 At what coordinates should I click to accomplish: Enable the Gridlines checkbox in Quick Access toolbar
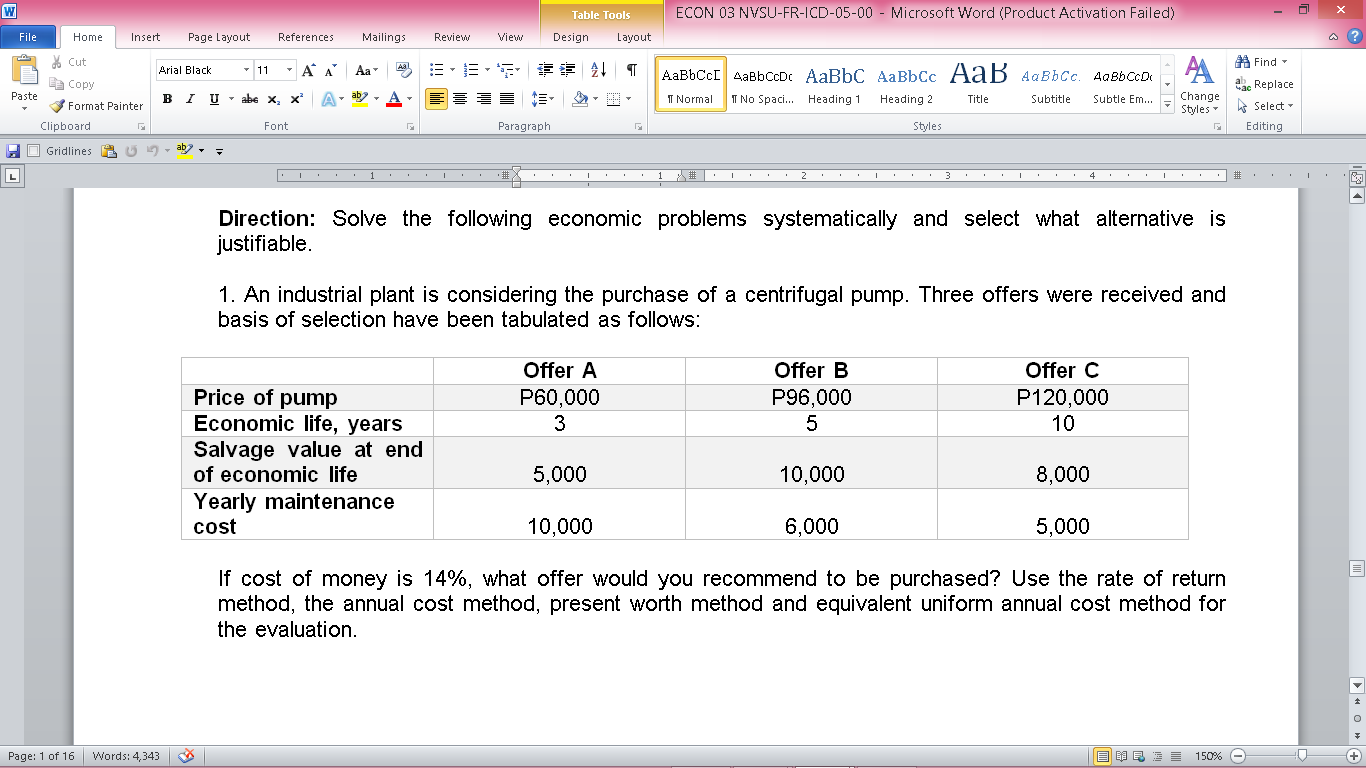[34, 150]
